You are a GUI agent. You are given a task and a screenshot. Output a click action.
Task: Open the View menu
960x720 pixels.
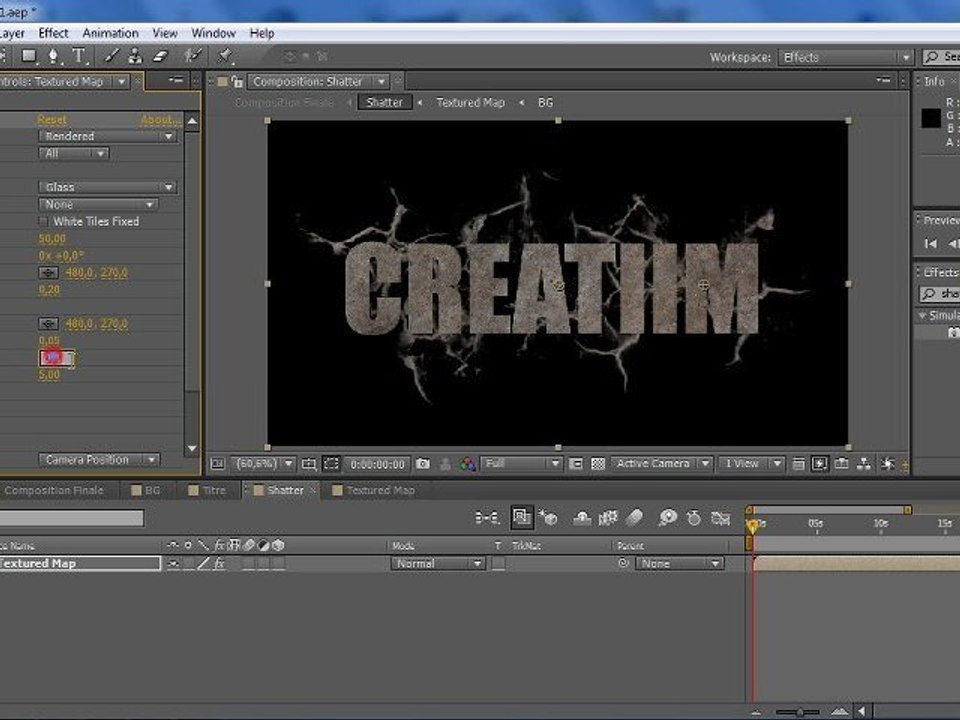tap(165, 33)
